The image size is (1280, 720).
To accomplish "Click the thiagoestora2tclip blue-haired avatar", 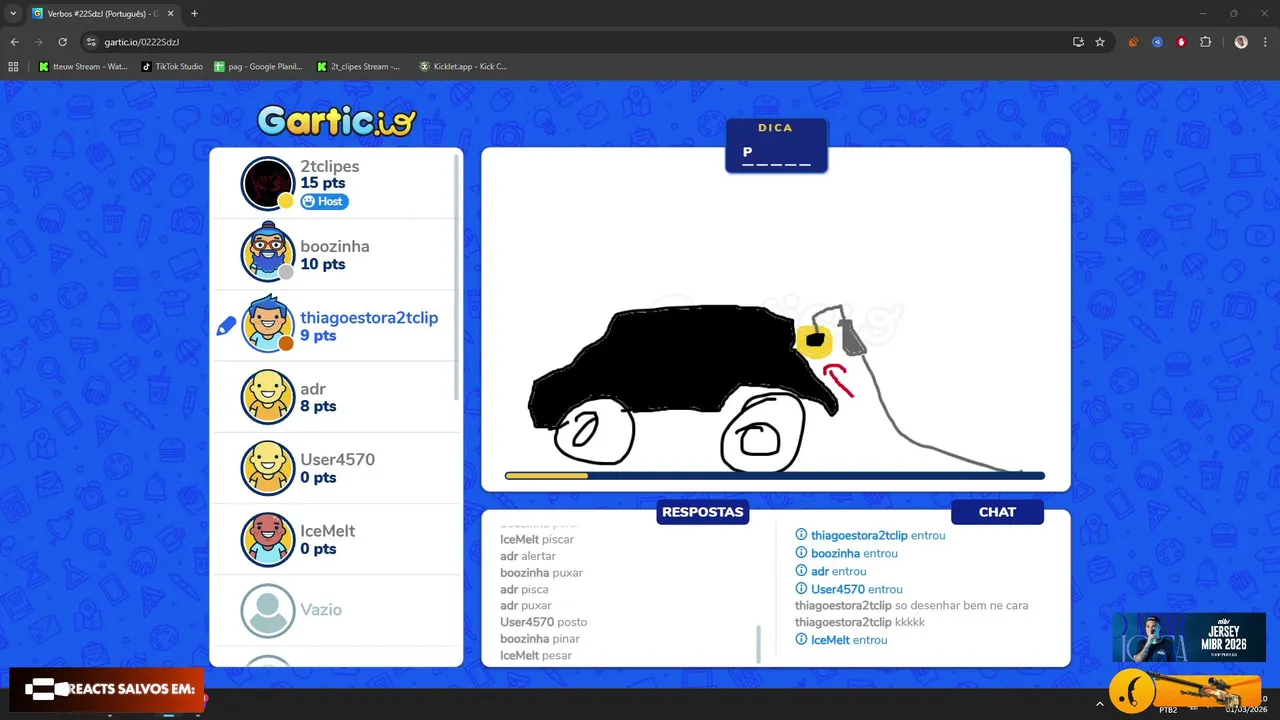I will pos(268,325).
